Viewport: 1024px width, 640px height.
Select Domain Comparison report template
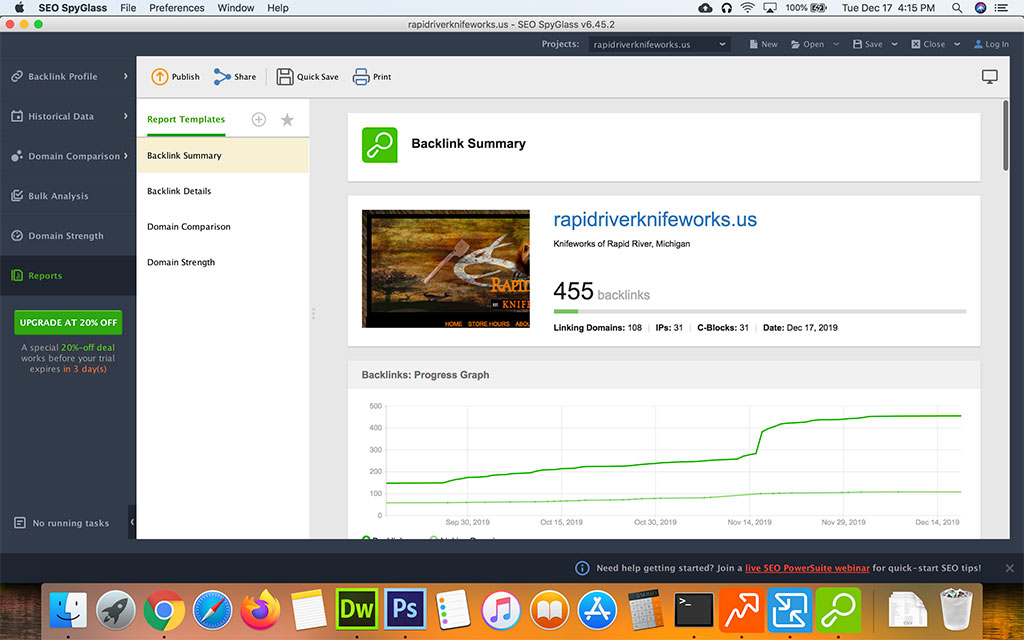[223, 227]
